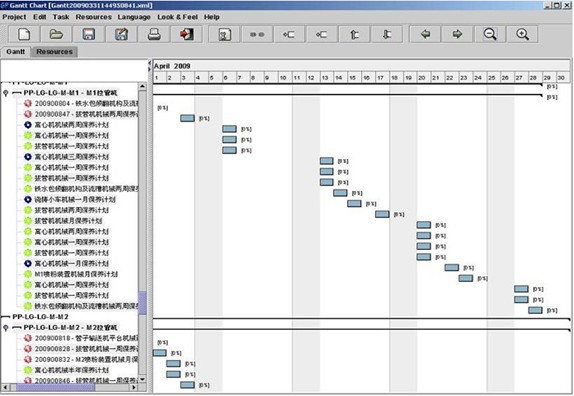The height and width of the screenshot is (396, 574).
Task: Open a project file with folder icon
Action: (56, 34)
